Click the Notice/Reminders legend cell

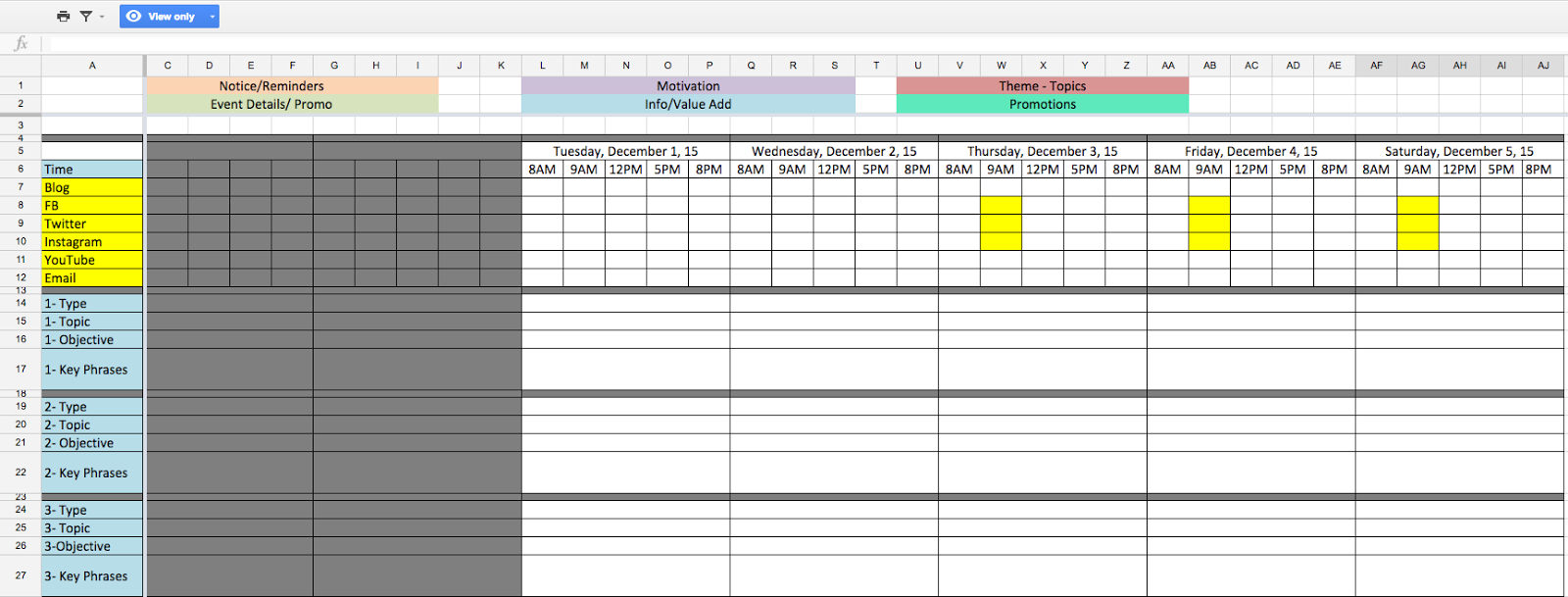(x=292, y=86)
